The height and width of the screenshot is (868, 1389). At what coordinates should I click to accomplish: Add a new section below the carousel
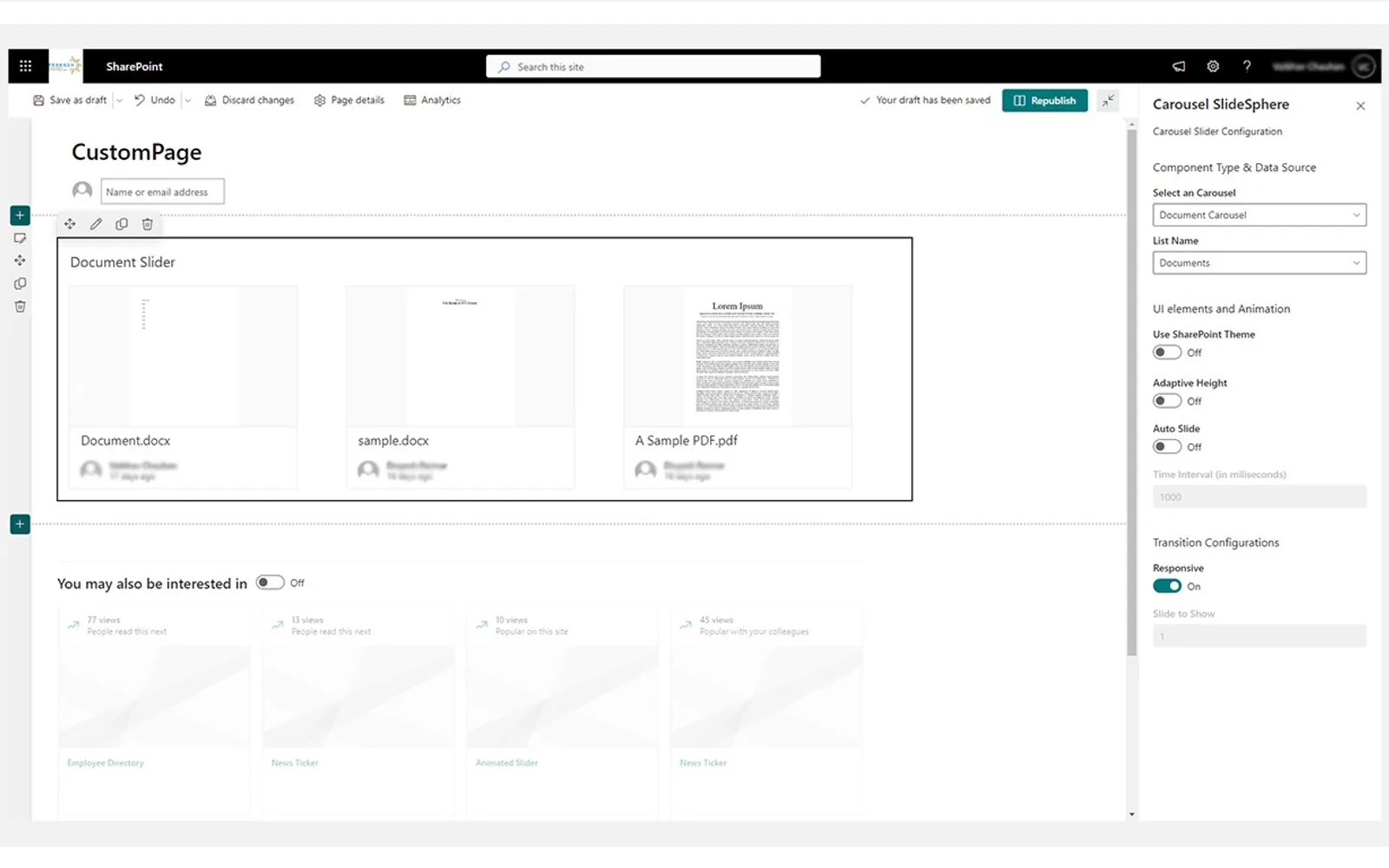20,524
